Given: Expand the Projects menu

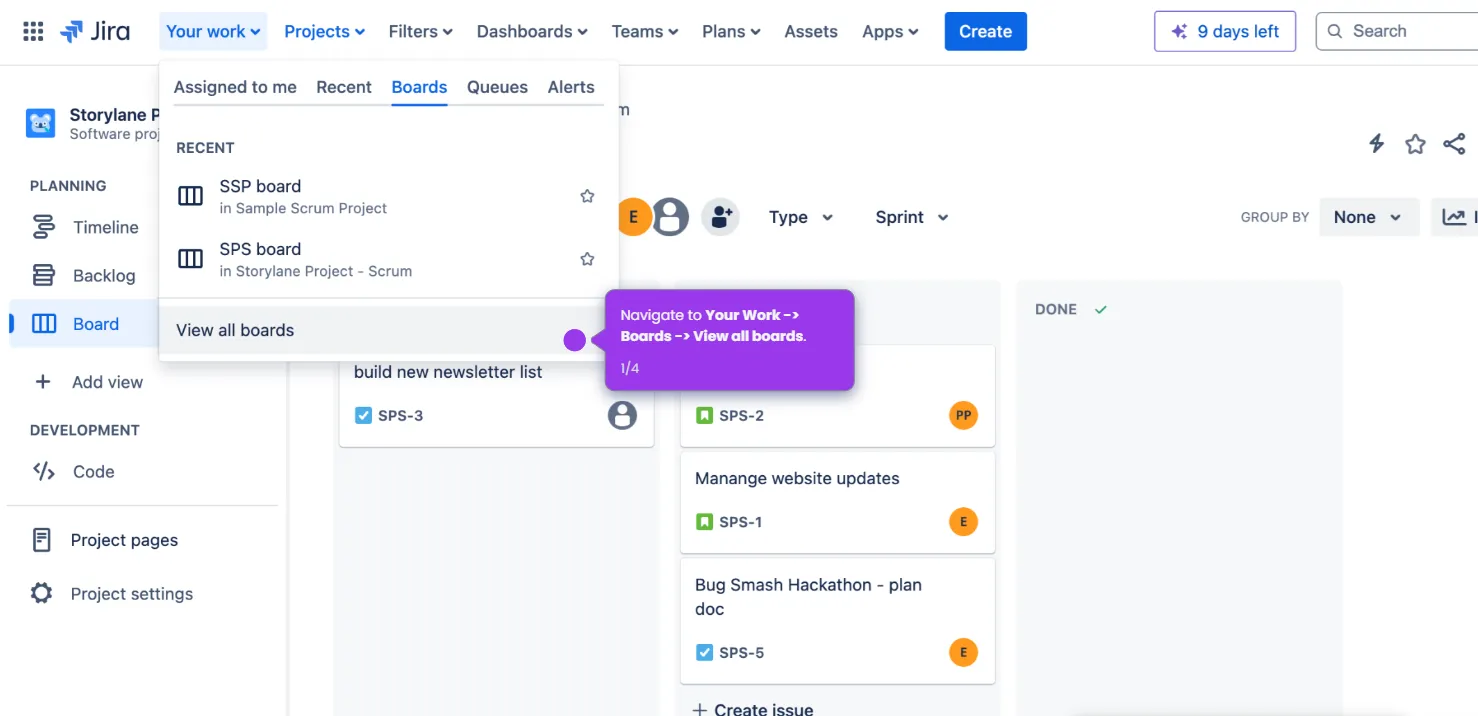Looking at the screenshot, I should coord(325,31).
